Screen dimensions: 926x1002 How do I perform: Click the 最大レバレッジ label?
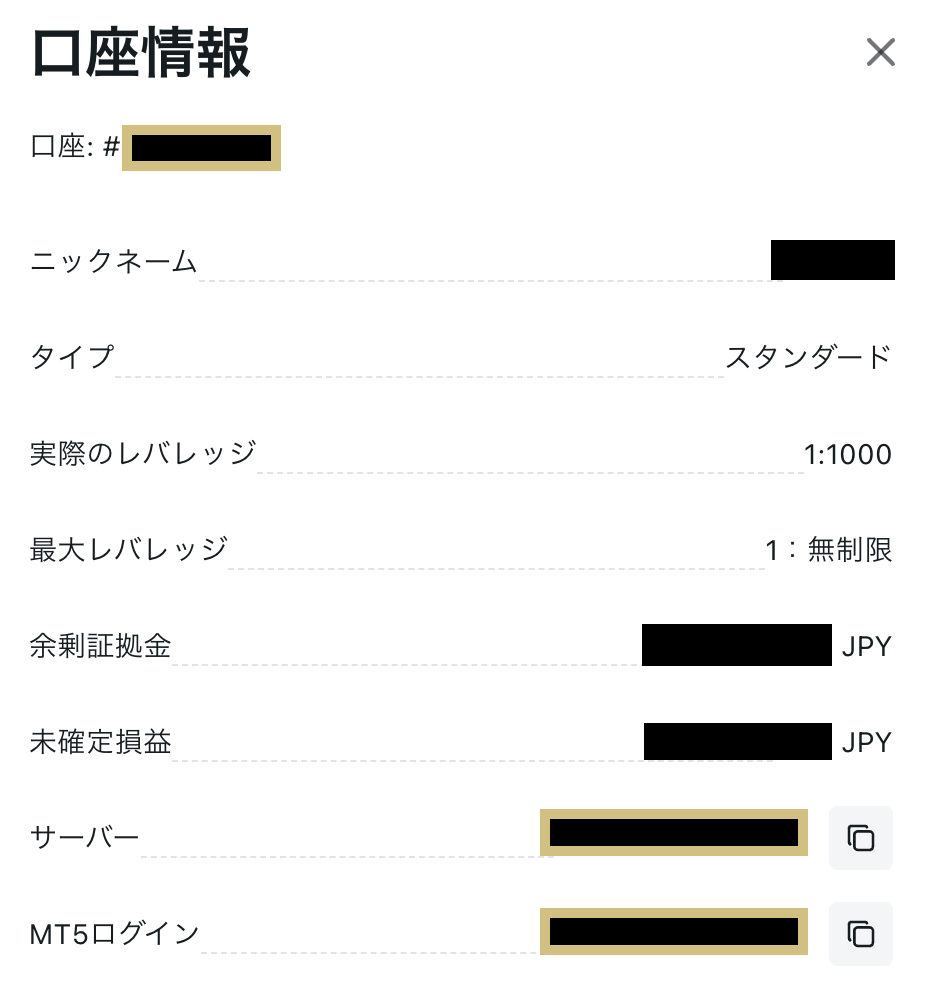[129, 549]
